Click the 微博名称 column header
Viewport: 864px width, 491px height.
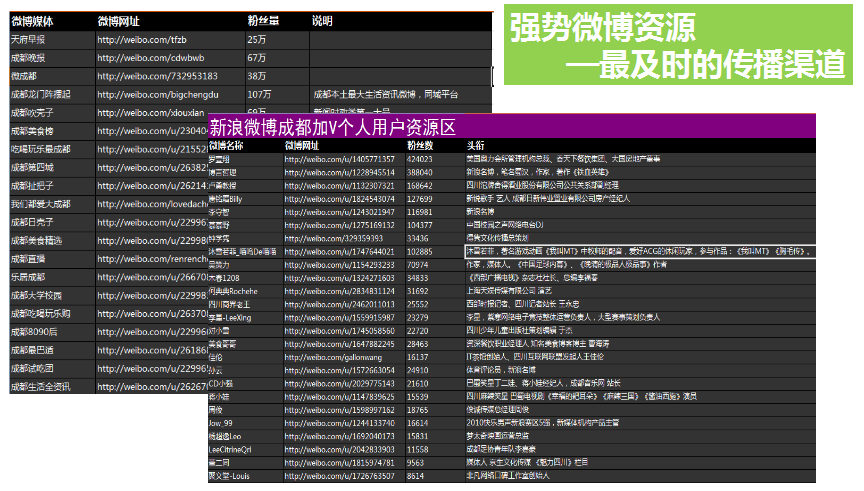226,145
